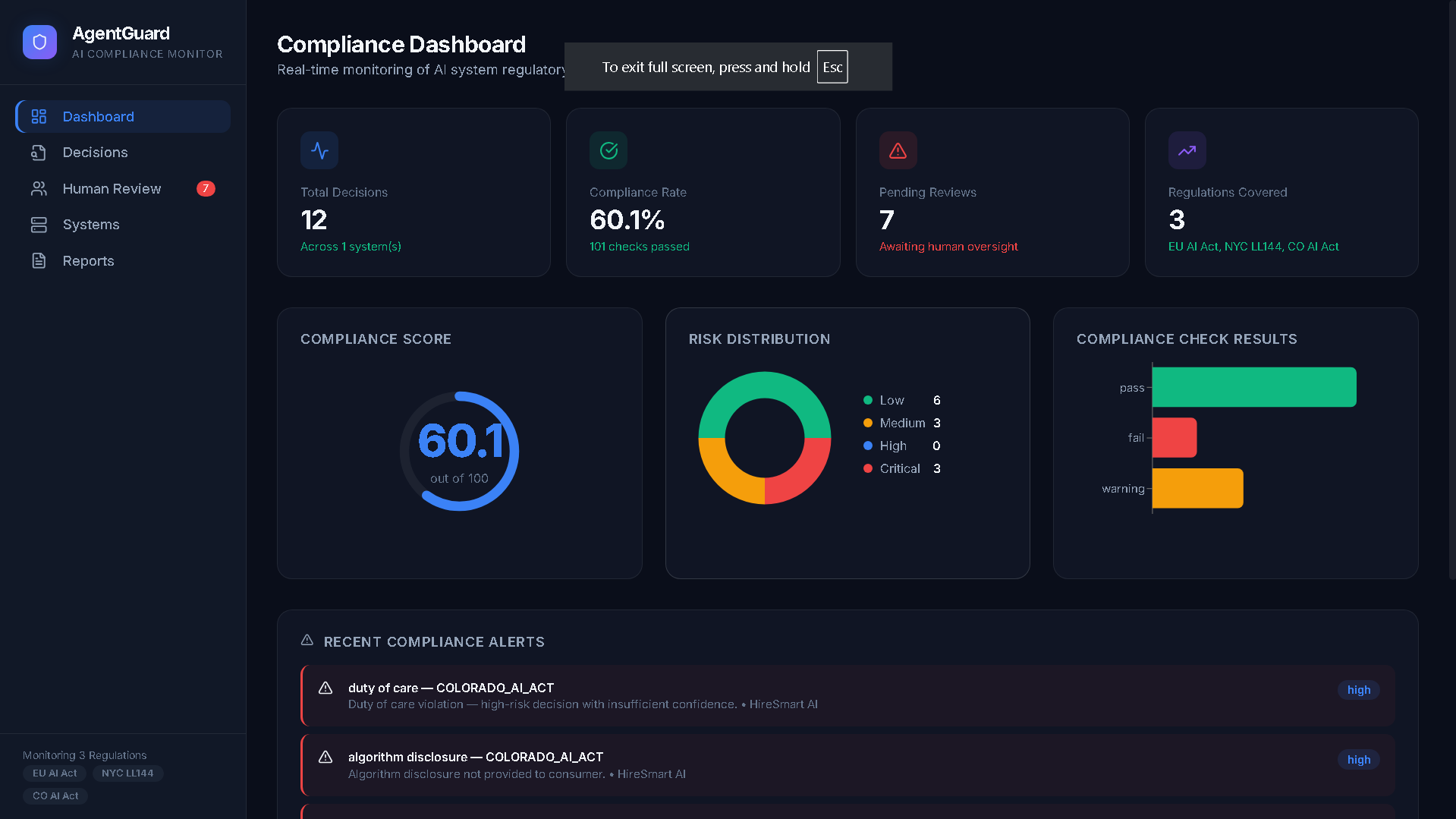Click the 'fail' axis label

coord(1136,438)
